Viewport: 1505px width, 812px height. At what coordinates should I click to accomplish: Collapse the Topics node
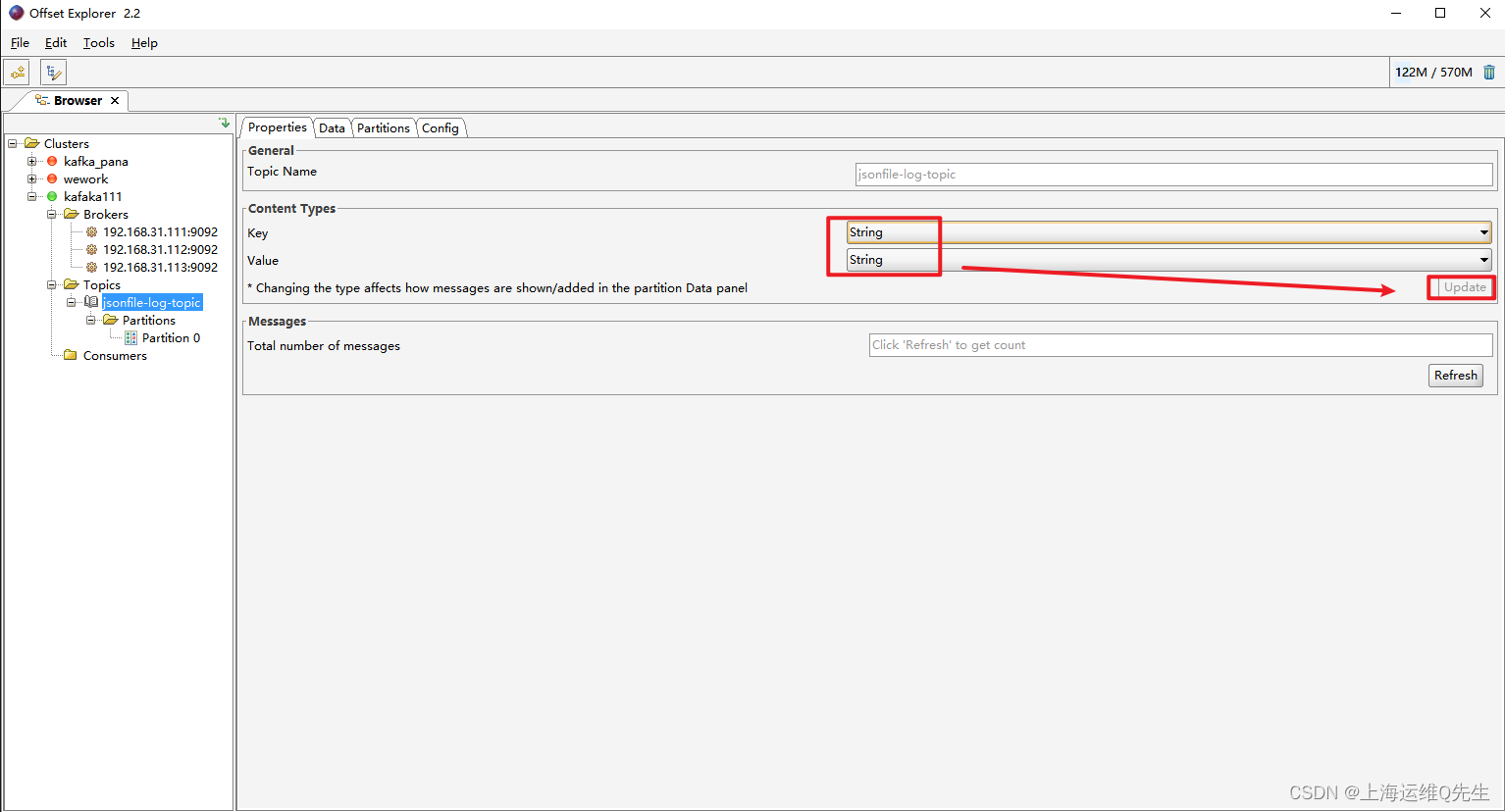coord(52,284)
